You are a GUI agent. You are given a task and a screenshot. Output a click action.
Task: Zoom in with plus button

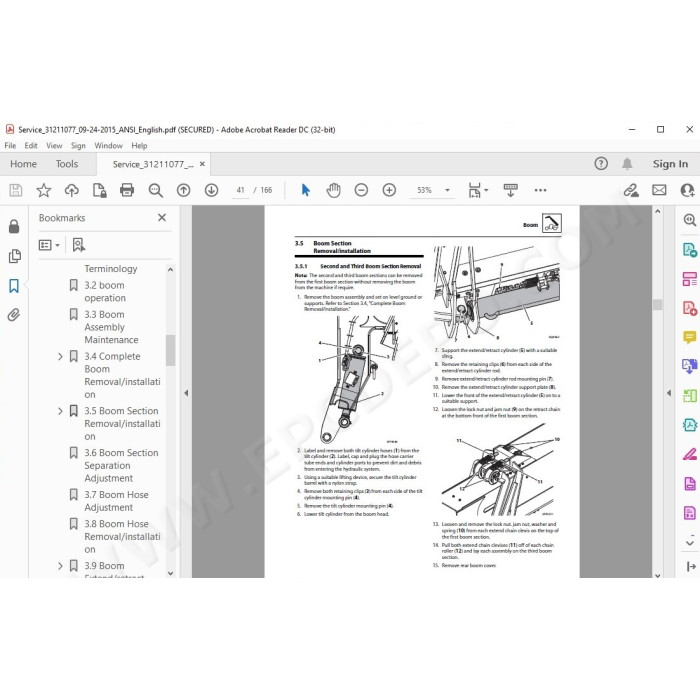pos(389,190)
